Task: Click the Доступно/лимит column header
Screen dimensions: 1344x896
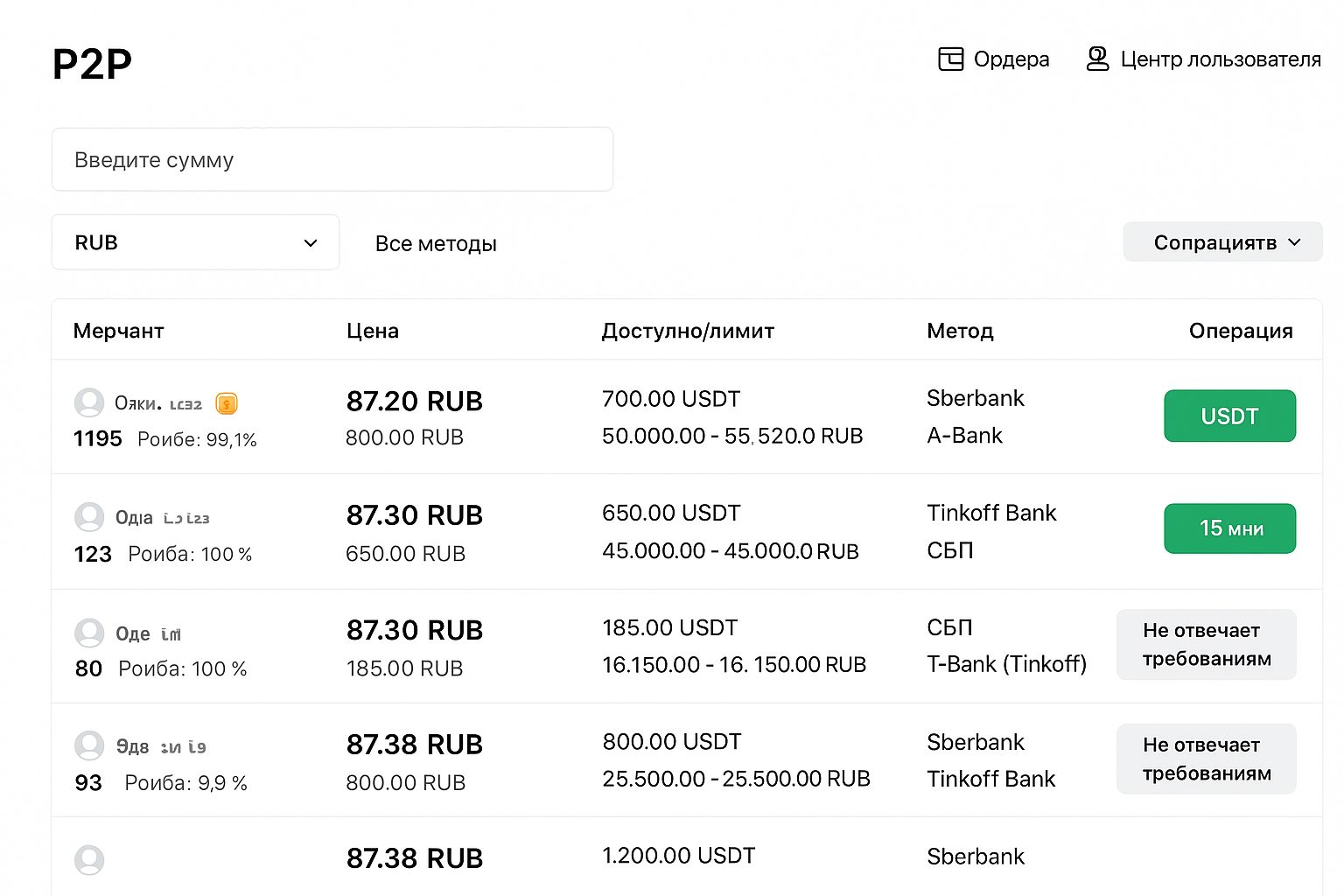Action: (x=688, y=331)
